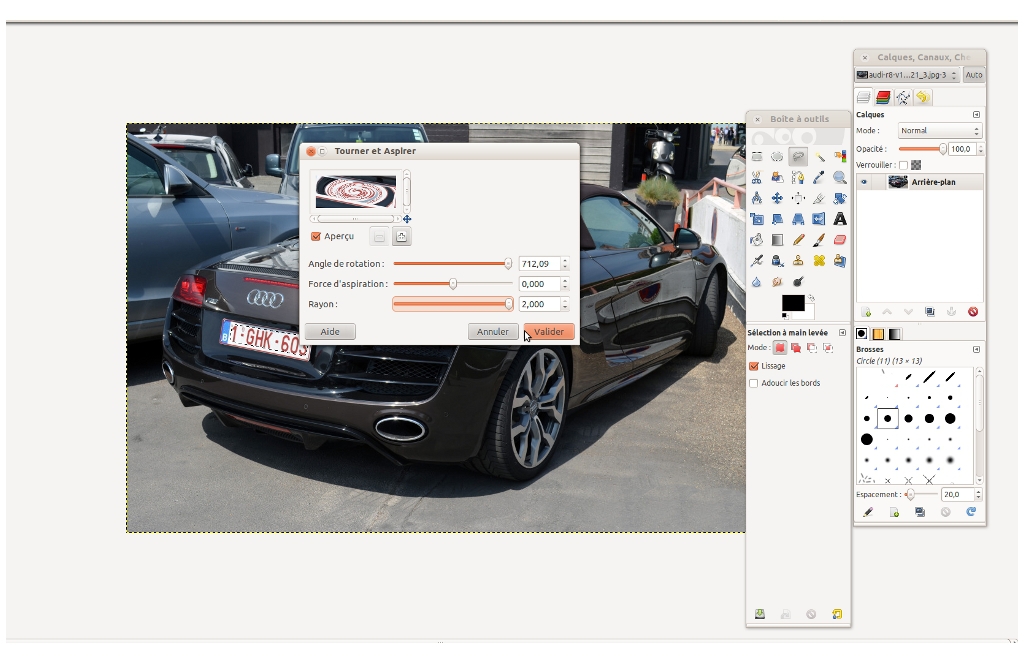The height and width of the screenshot is (662, 1024).
Task: Click the Annuler button
Action: (492, 332)
